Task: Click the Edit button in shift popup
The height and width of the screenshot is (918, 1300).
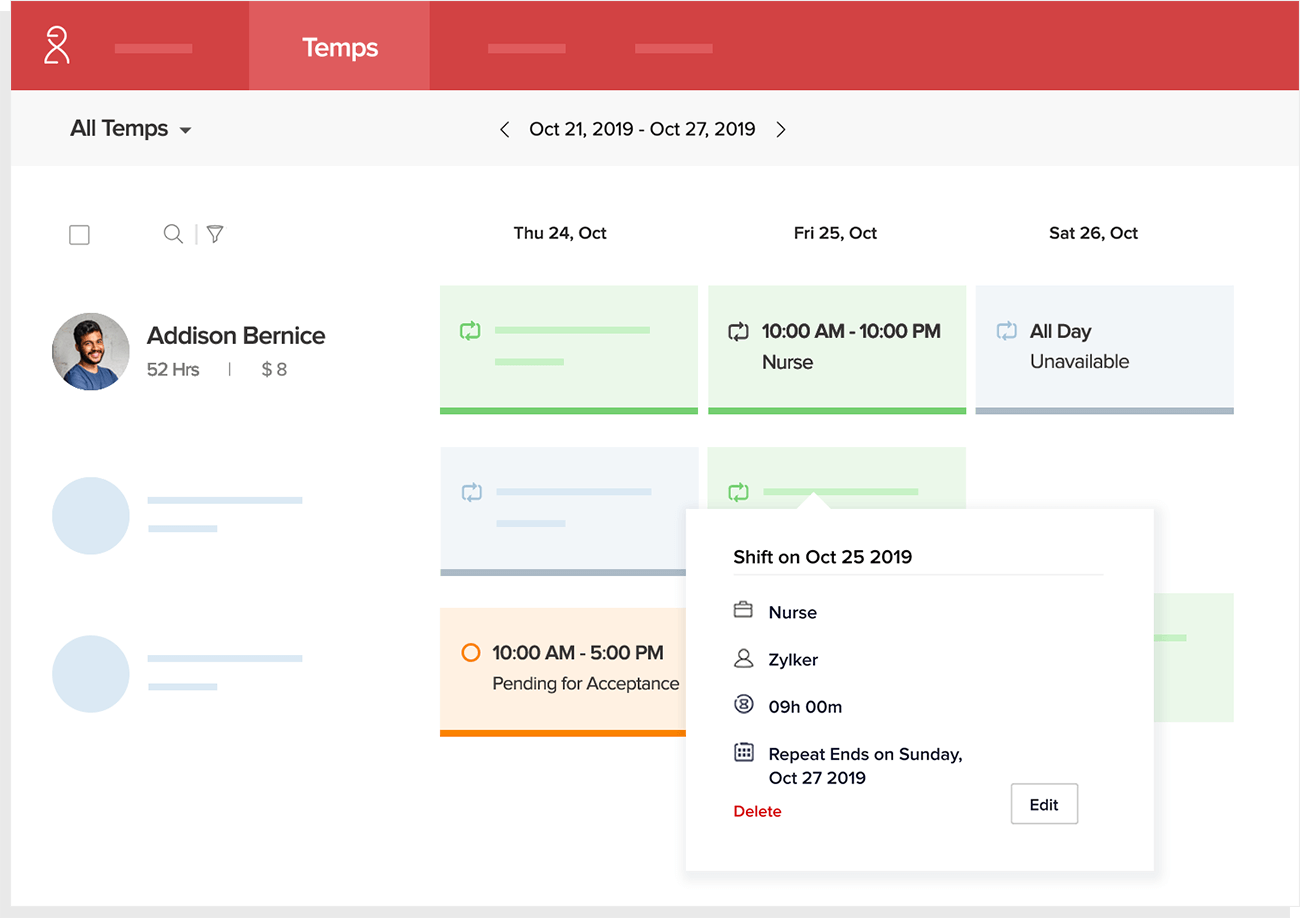Action: click(x=1044, y=804)
